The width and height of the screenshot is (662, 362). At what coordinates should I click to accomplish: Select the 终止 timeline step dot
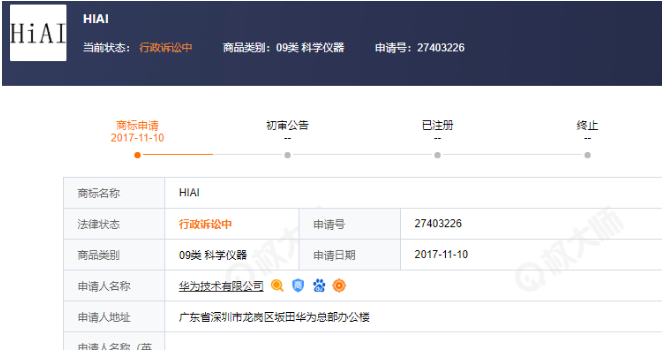[587, 155]
